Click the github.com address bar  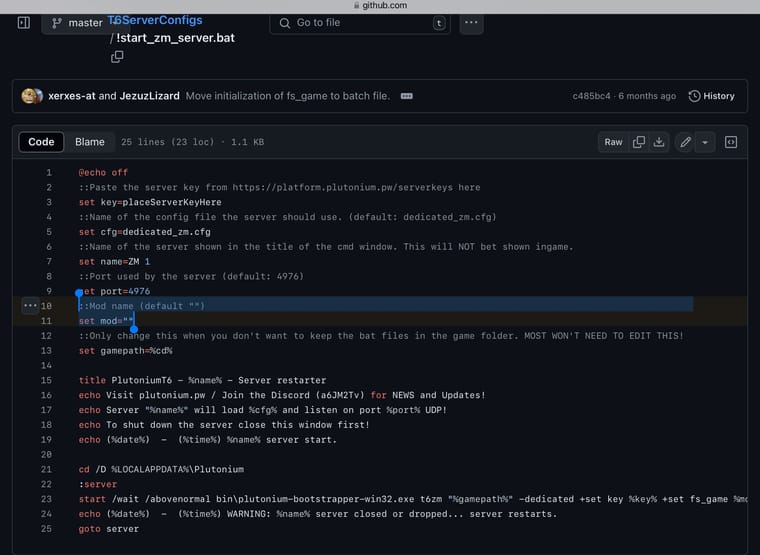[x=380, y=5]
